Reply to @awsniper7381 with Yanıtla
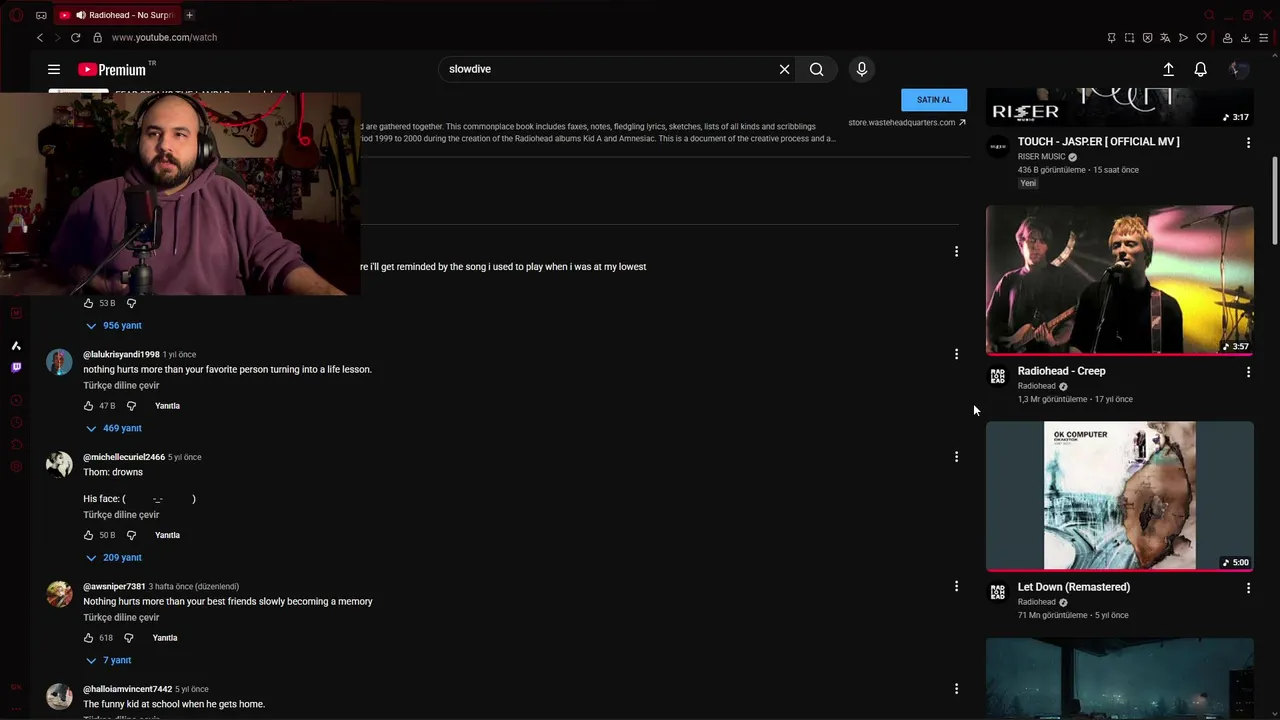This screenshot has width=1280, height=720. 165,638
